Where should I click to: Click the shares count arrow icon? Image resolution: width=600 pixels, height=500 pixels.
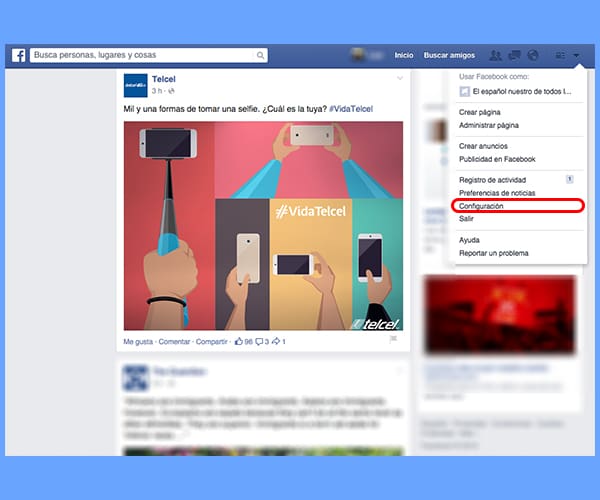pyautogui.click(x=276, y=341)
